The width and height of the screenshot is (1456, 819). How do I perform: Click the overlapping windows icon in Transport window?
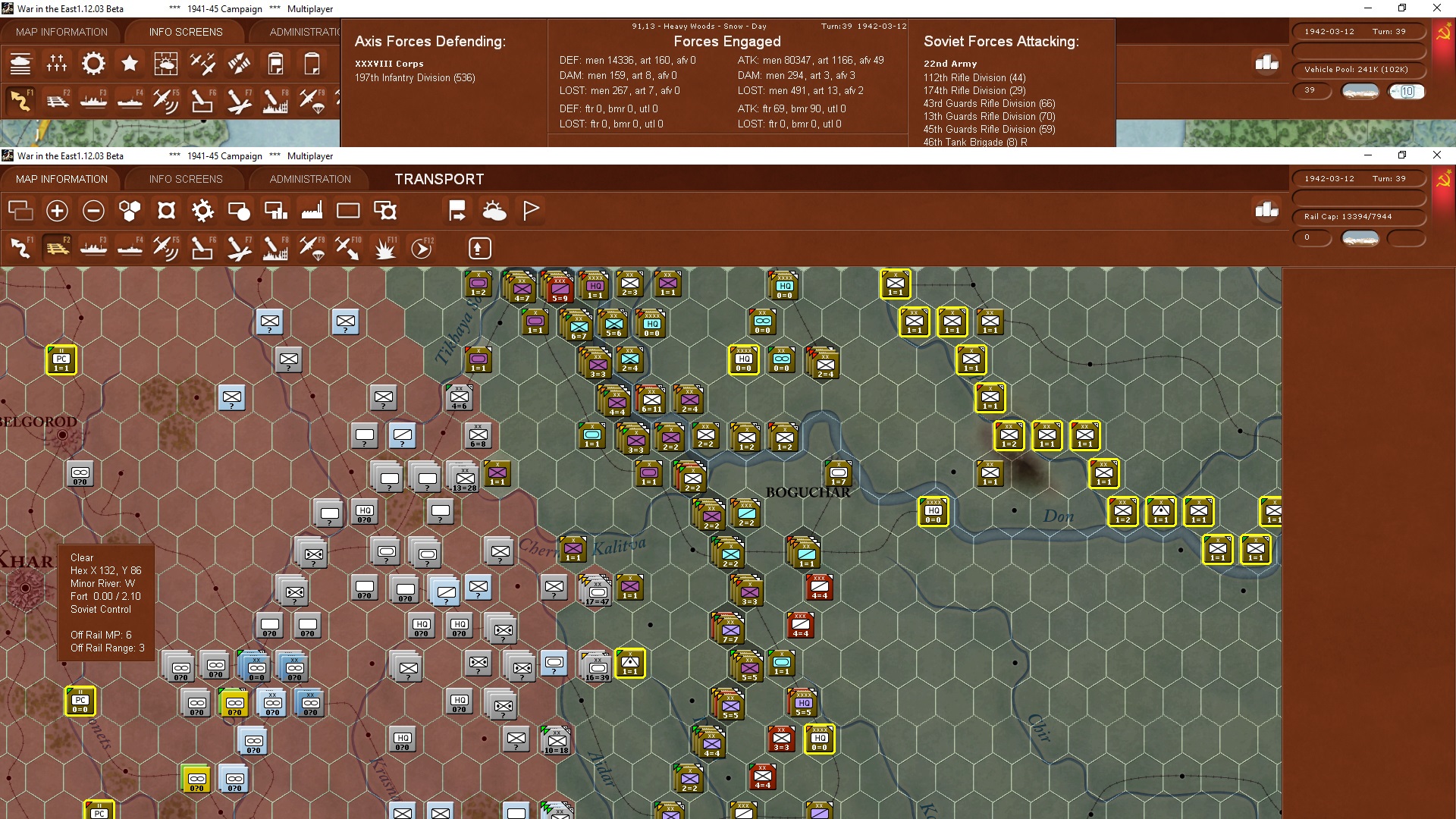tap(20, 211)
